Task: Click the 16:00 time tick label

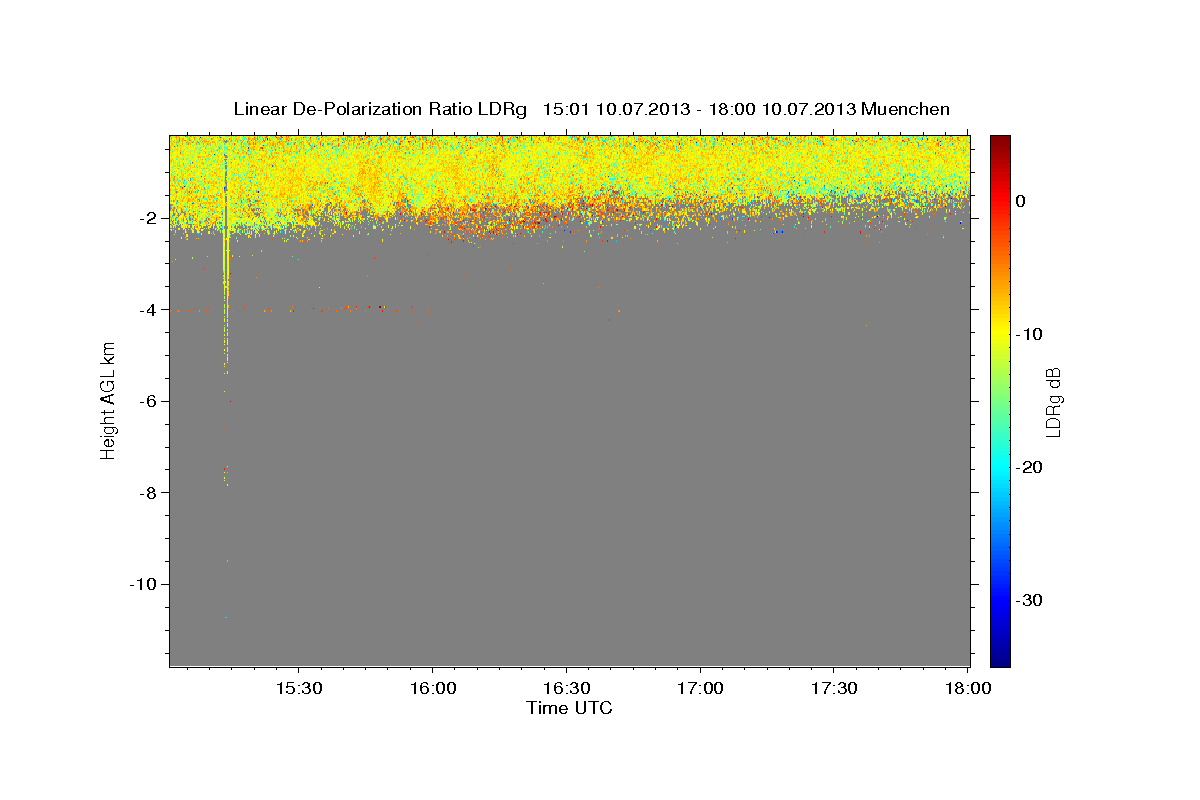Action: [432, 688]
